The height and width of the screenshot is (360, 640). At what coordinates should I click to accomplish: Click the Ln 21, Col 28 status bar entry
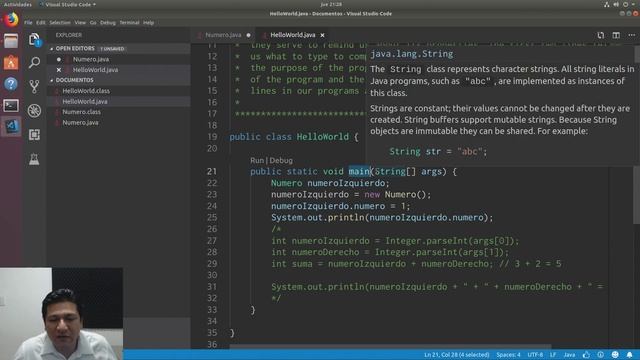click(x=456, y=355)
